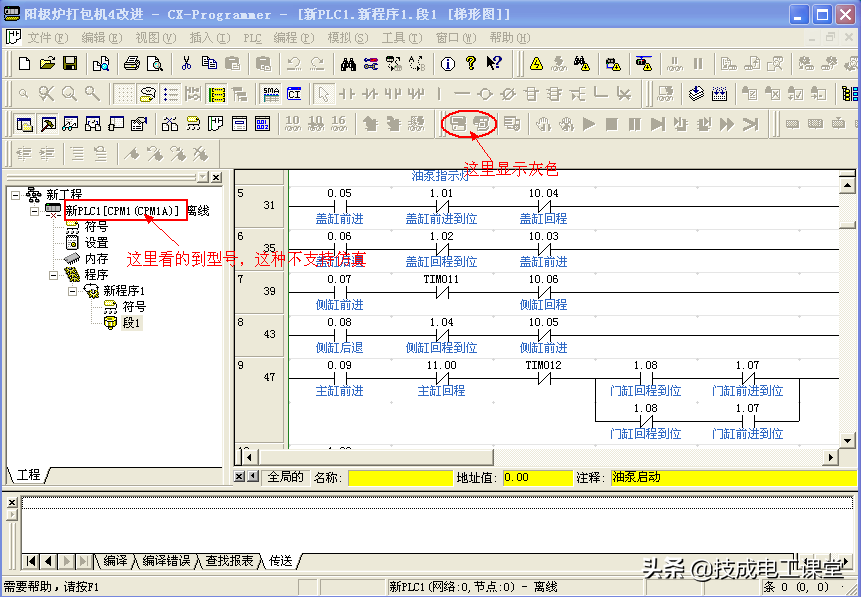Toggle rung annotation list icon
The width and height of the screenshot is (861, 597).
point(171,94)
